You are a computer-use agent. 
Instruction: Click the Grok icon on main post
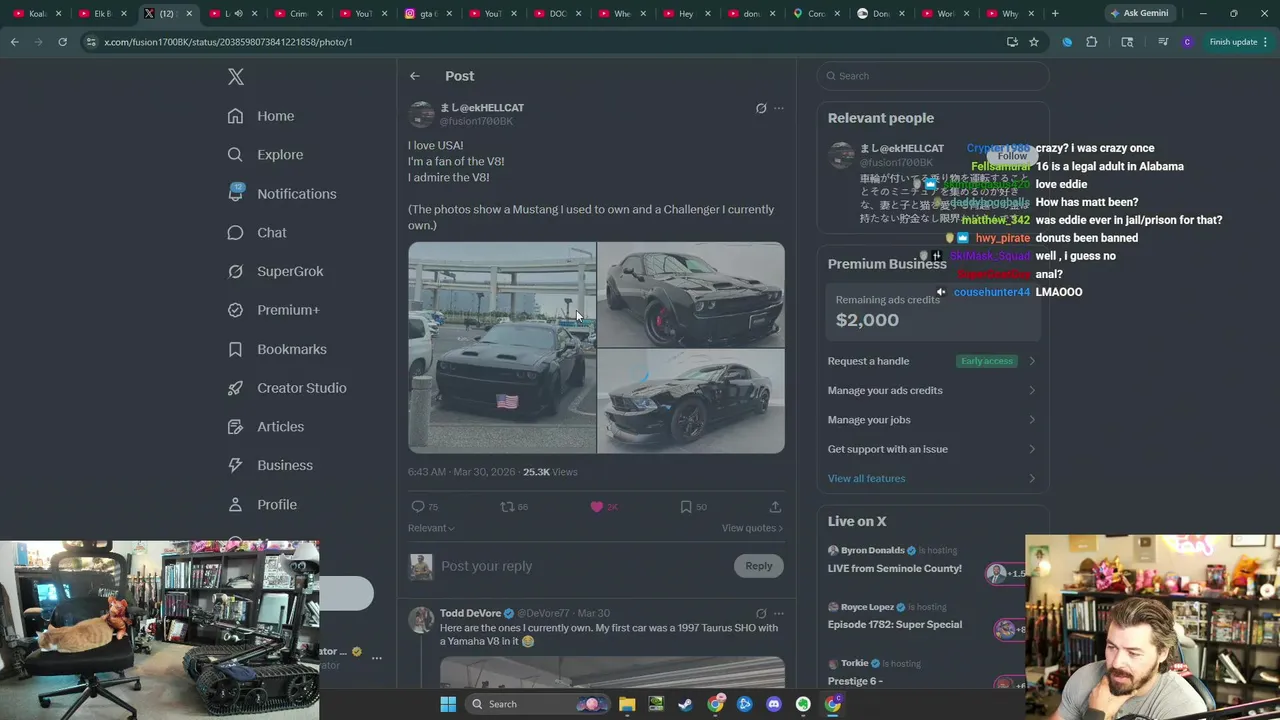pyautogui.click(x=761, y=108)
